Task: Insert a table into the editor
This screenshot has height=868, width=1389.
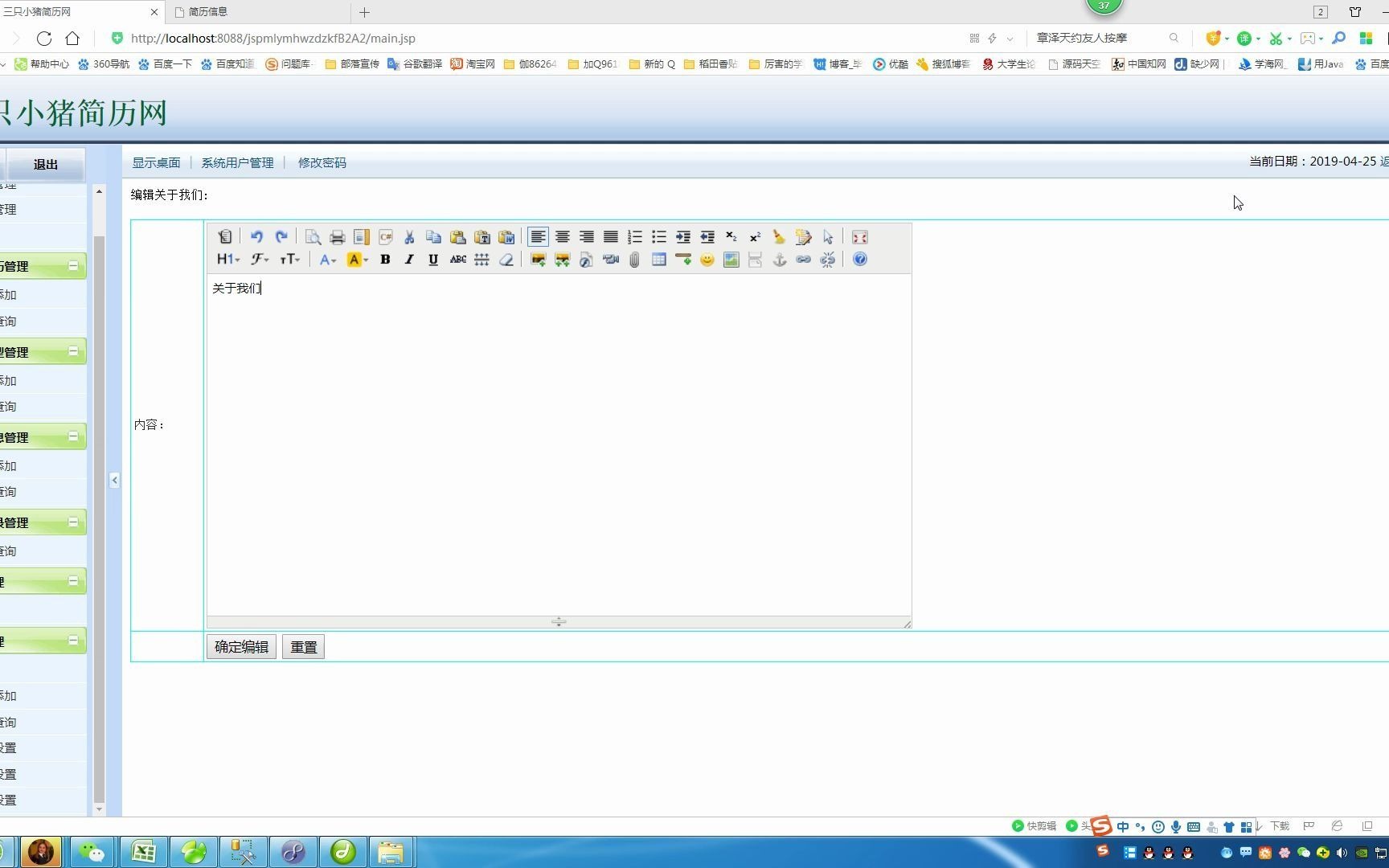Action: (658, 260)
